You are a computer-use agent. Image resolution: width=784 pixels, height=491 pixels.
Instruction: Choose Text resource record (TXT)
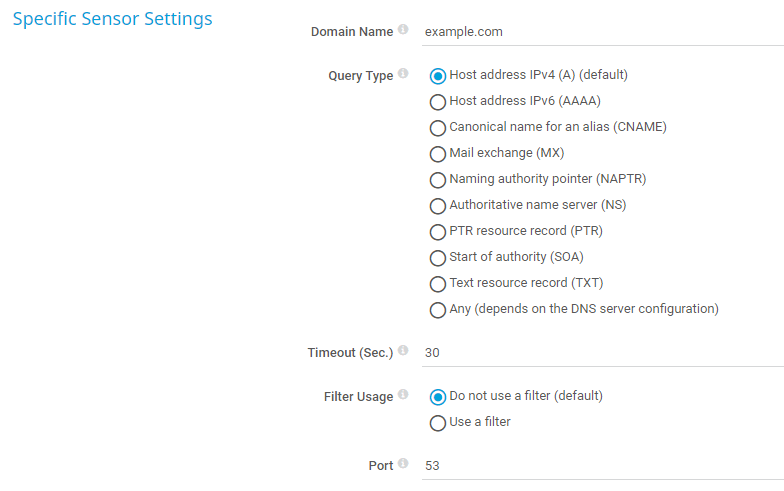pos(437,284)
